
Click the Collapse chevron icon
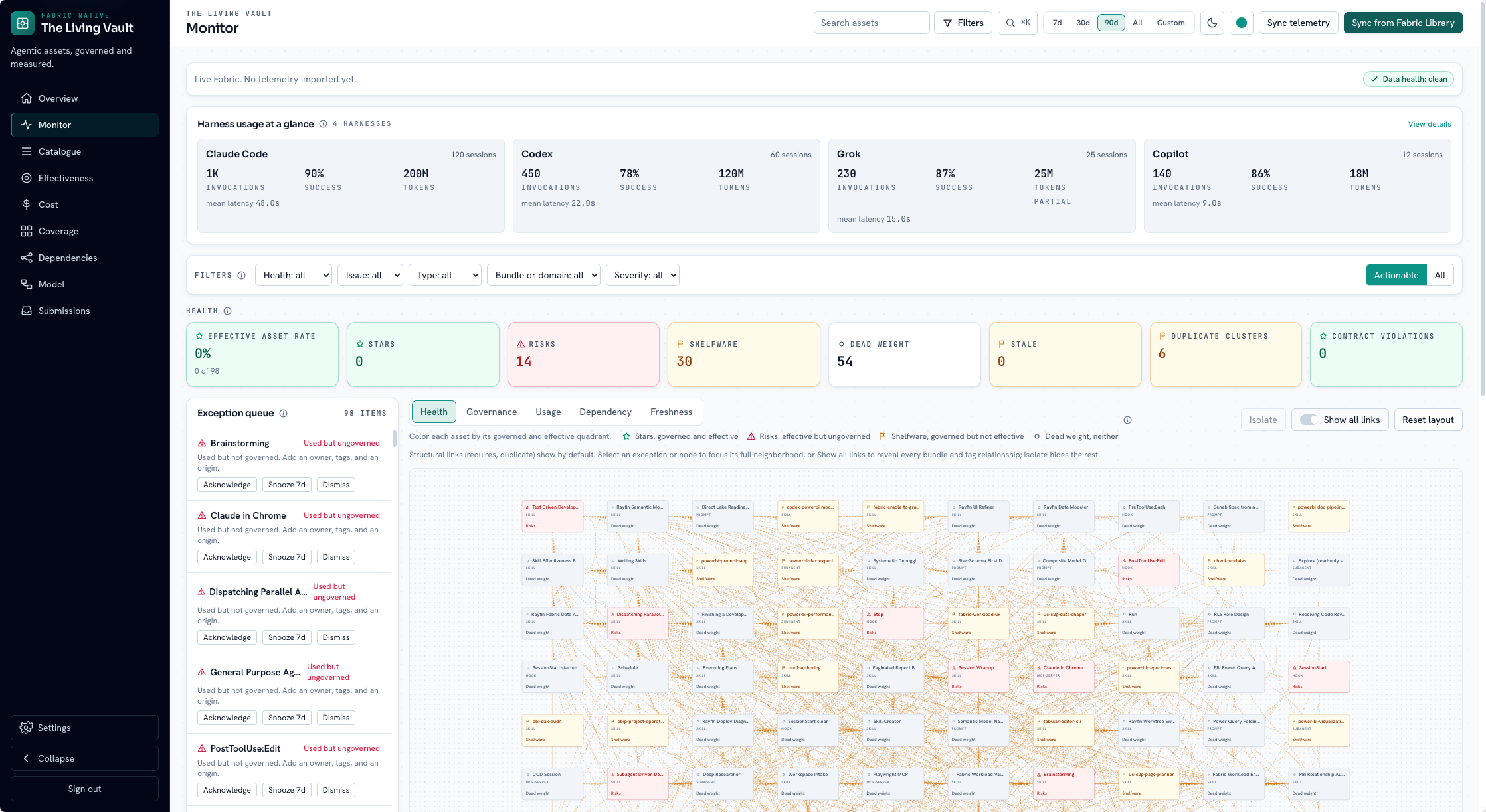click(26, 758)
